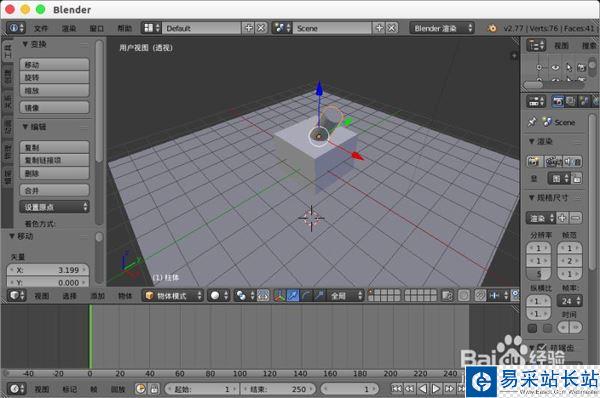Click the Y vector value field 0.000
The width and height of the screenshot is (600, 398).
[x=47, y=282]
